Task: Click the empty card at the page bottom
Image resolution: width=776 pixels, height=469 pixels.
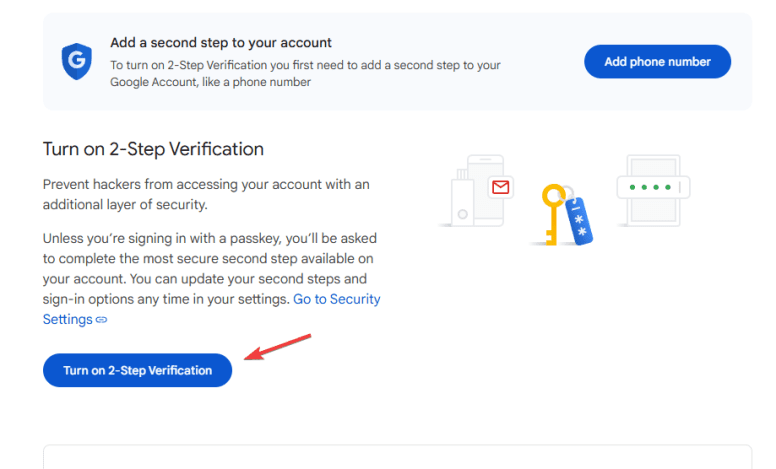Action: pyautogui.click(x=397, y=457)
